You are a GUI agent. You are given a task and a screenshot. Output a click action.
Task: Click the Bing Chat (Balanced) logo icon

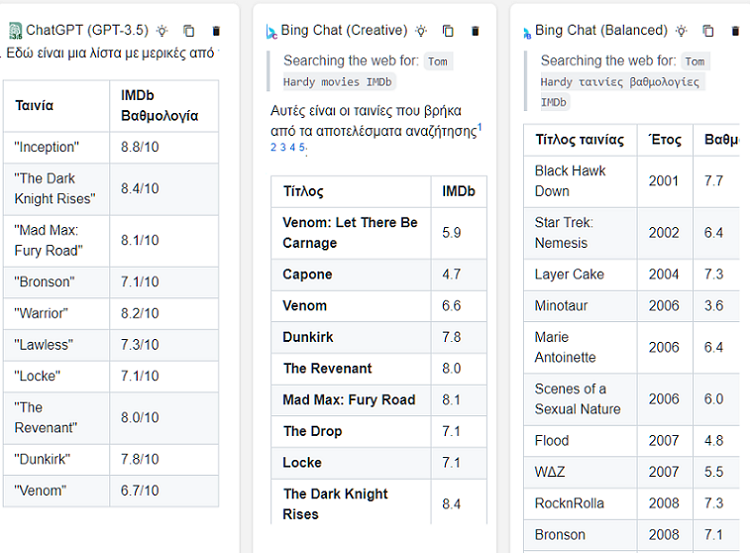tap(527, 33)
